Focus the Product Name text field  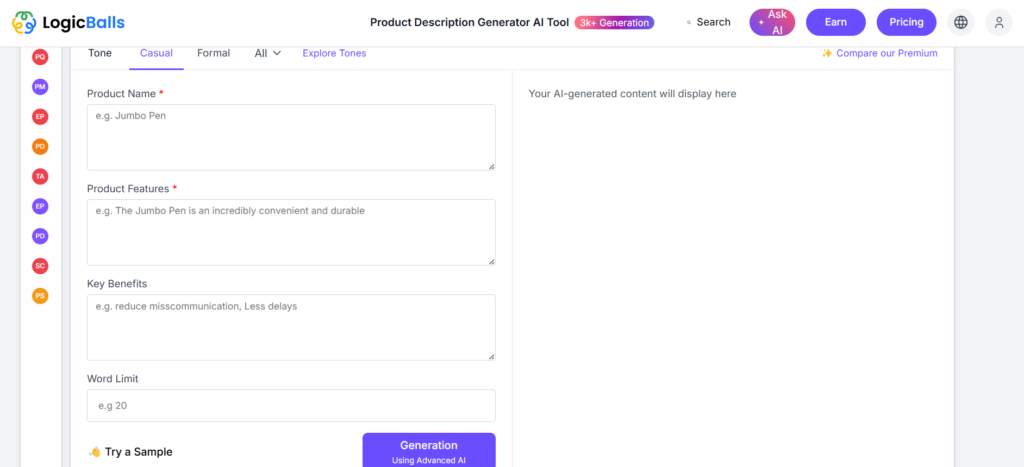pyautogui.click(x=291, y=137)
